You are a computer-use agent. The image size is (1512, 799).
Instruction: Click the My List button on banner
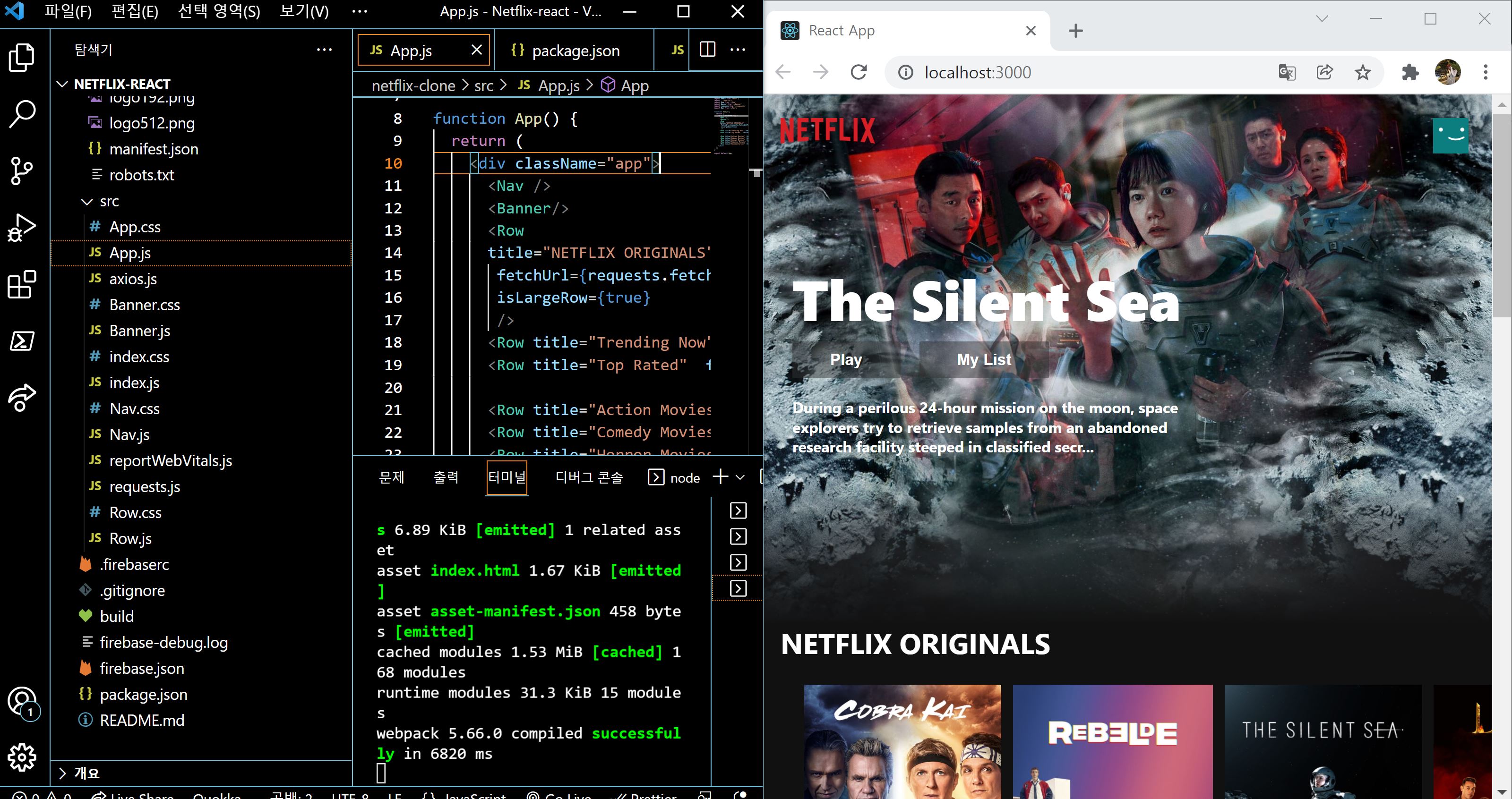984,359
